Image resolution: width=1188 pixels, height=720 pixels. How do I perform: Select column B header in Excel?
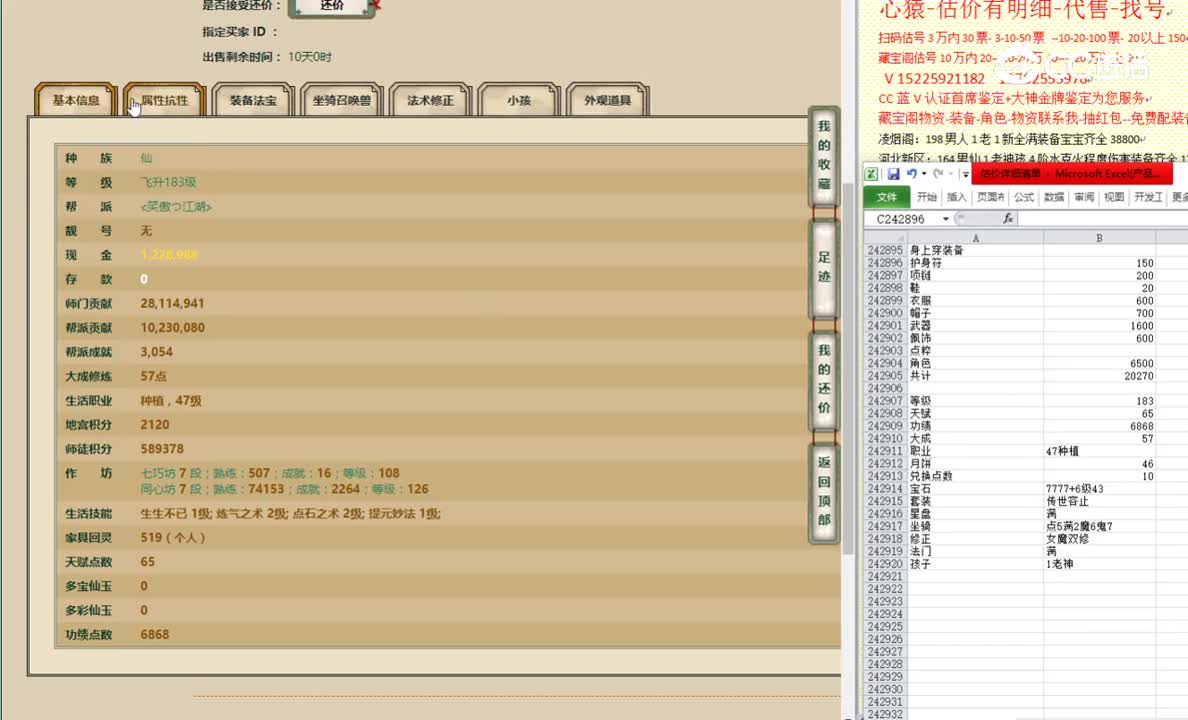coord(1099,238)
